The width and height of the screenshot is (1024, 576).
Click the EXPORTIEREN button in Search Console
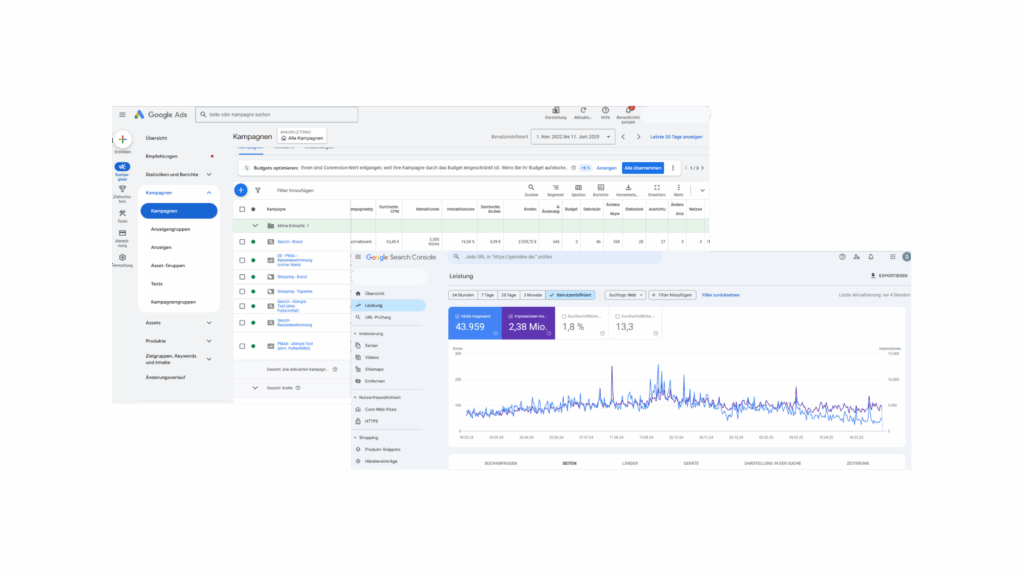pos(889,276)
